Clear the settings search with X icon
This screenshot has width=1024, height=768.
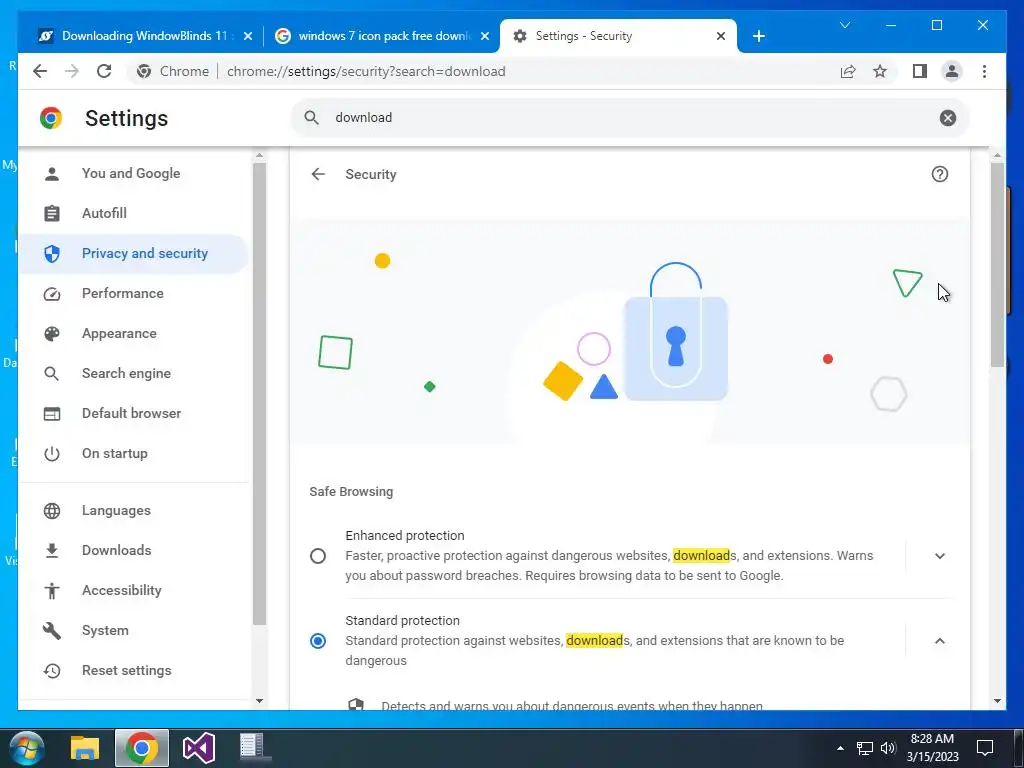pyautogui.click(x=948, y=118)
